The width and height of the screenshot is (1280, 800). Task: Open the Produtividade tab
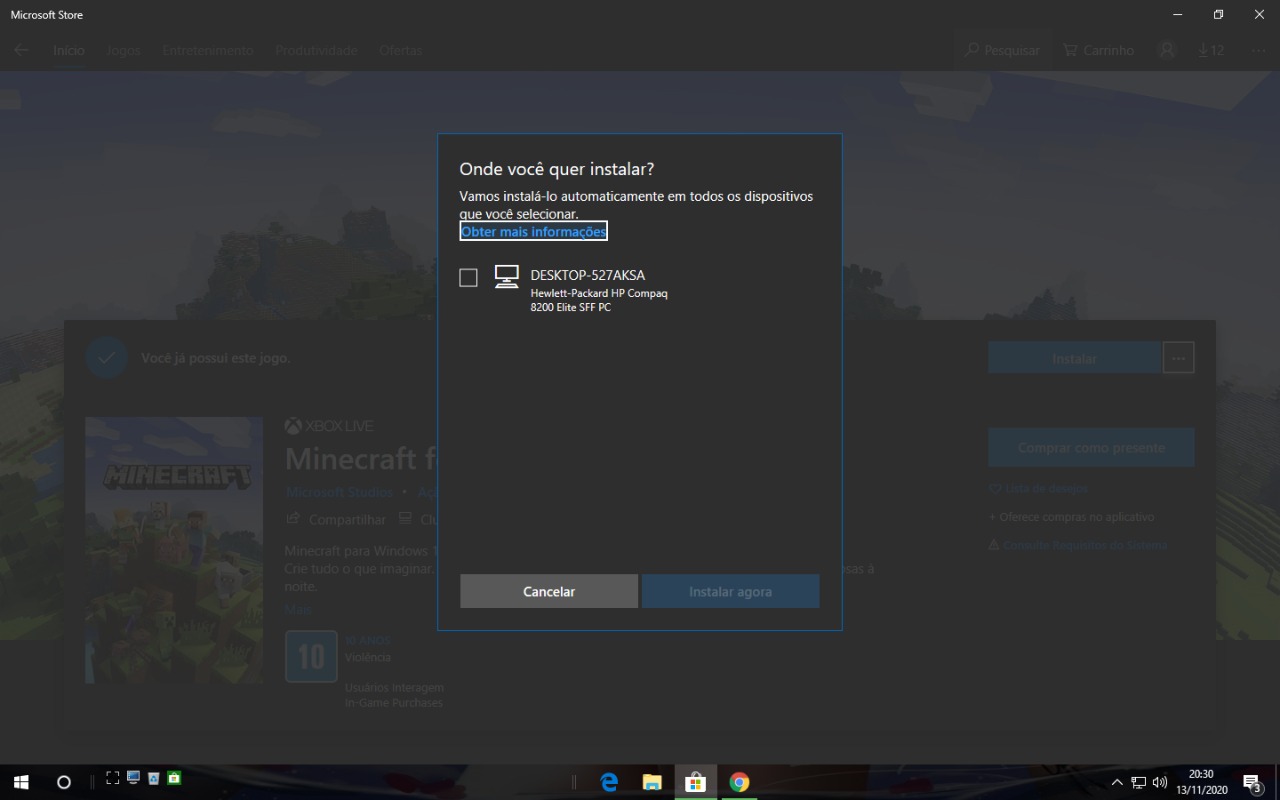(316, 50)
